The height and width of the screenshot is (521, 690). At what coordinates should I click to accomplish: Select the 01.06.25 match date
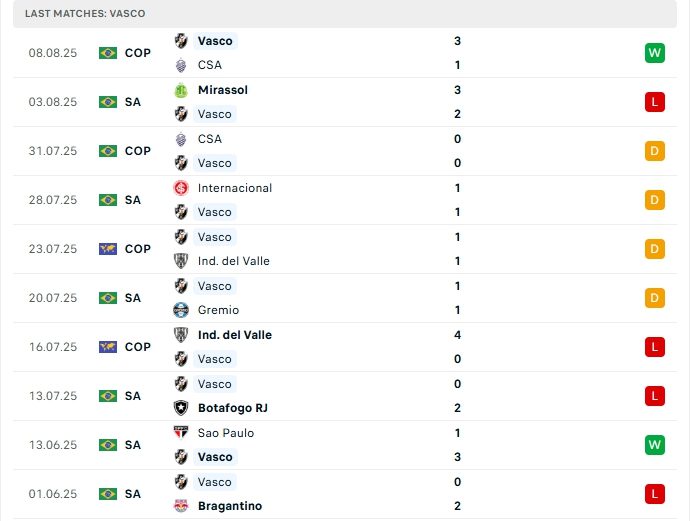point(53,494)
